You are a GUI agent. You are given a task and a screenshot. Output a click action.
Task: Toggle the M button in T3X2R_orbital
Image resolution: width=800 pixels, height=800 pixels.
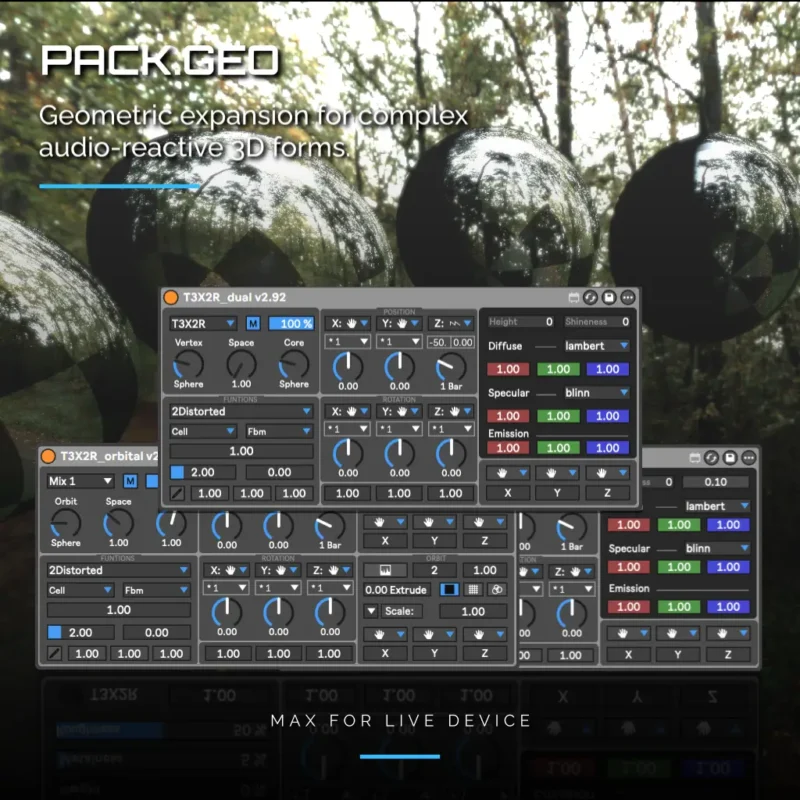(x=131, y=481)
